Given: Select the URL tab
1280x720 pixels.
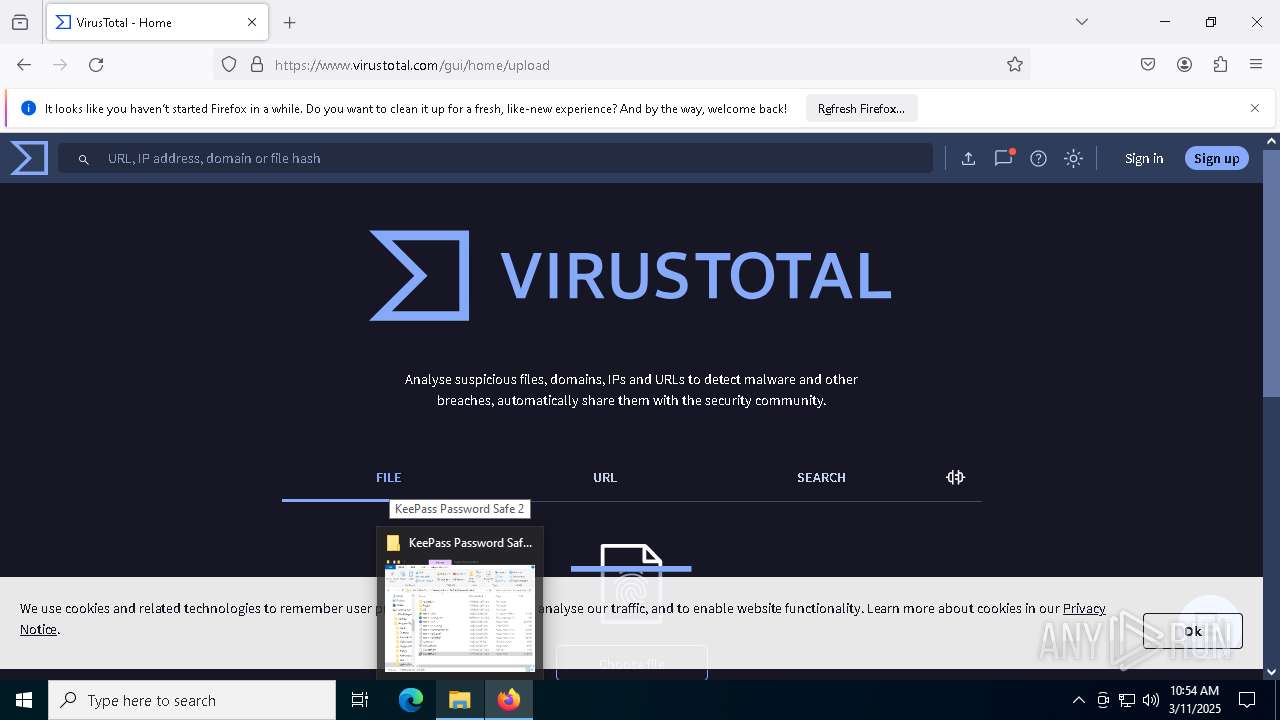Looking at the screenshot, I should point(605,477).
